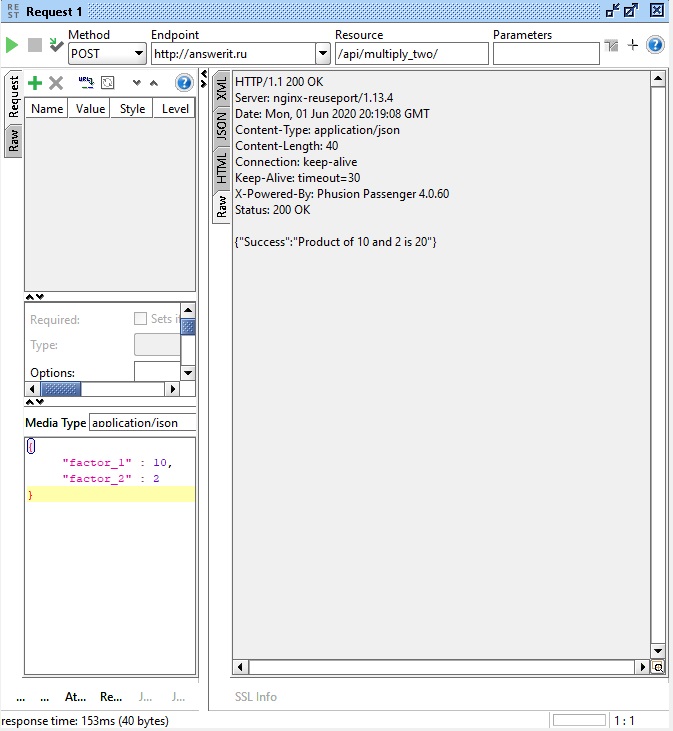The width and height of the screenshot is (673, 731).
Task: Click the plus icon next to Parameters field
Action: tap(632, 45)
